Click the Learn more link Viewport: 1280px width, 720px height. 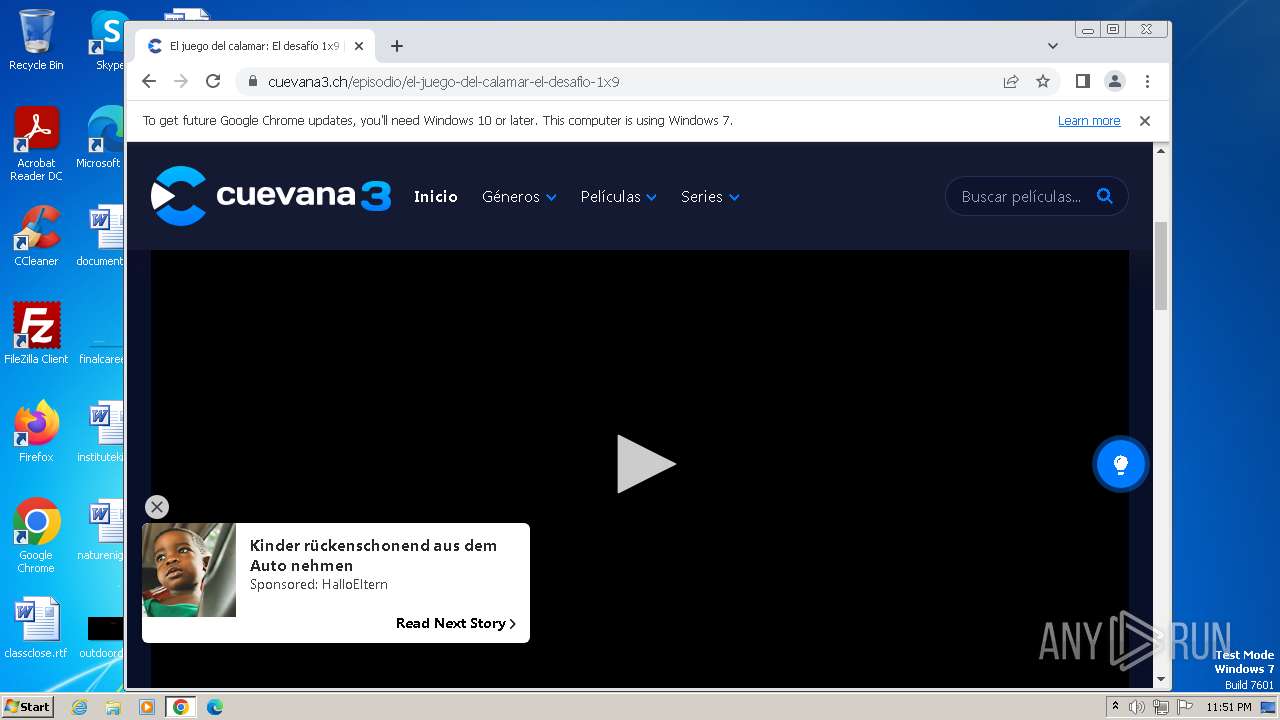(1089, 121)
